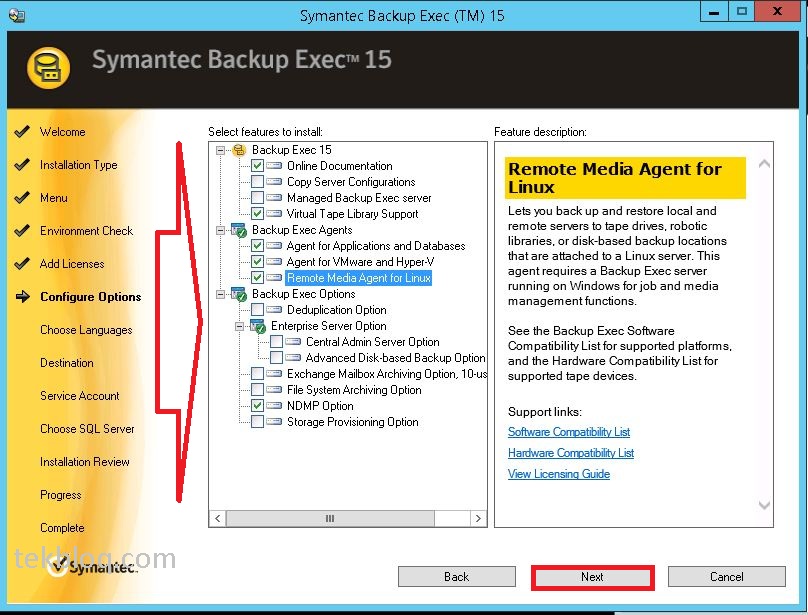The image size is (808, 615).
Task: Open the Hardware Compatibility List link
Action: pos(571,453)
